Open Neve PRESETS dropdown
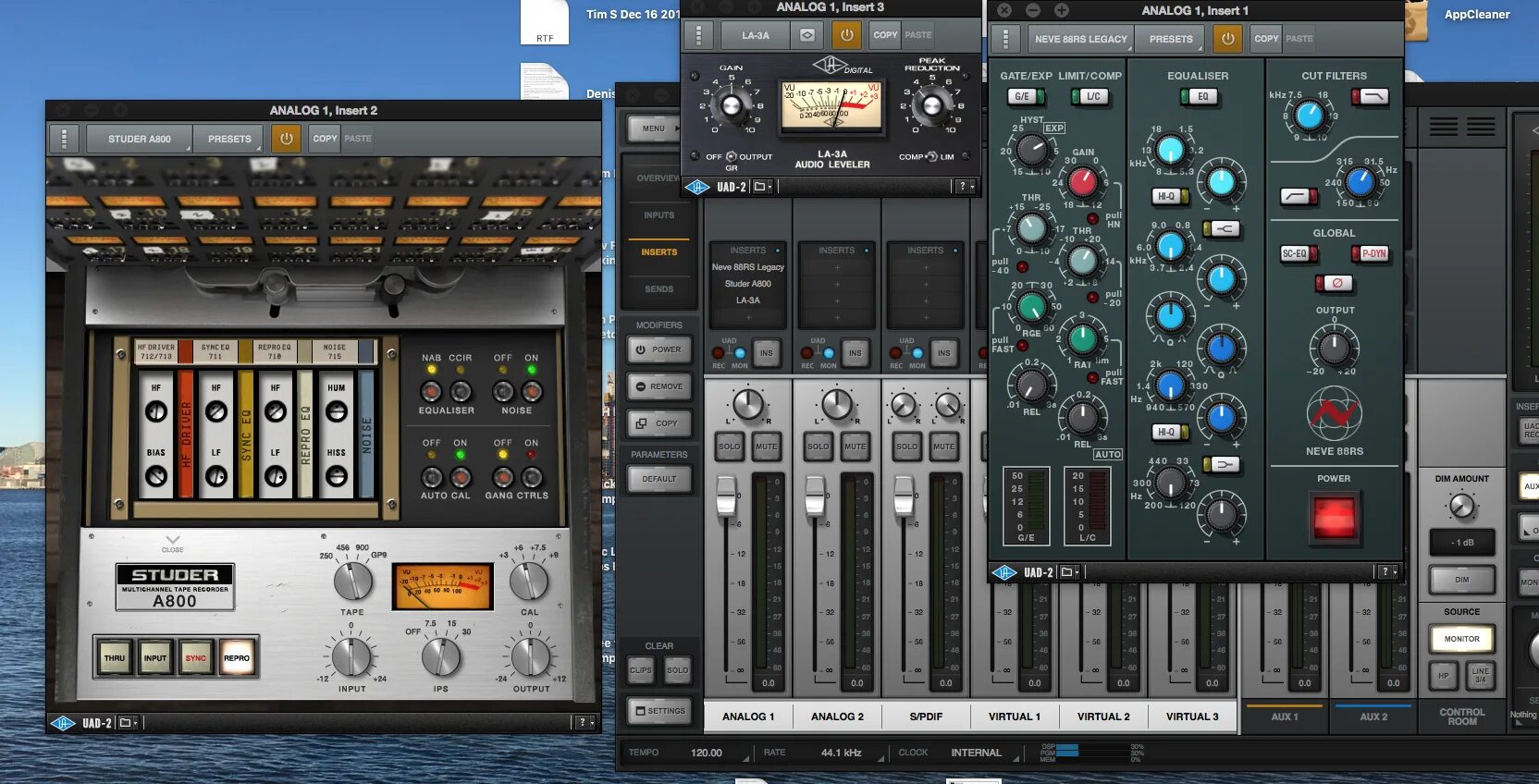The width and height of the screenshot is (1539, 784). coord(1171,39)
